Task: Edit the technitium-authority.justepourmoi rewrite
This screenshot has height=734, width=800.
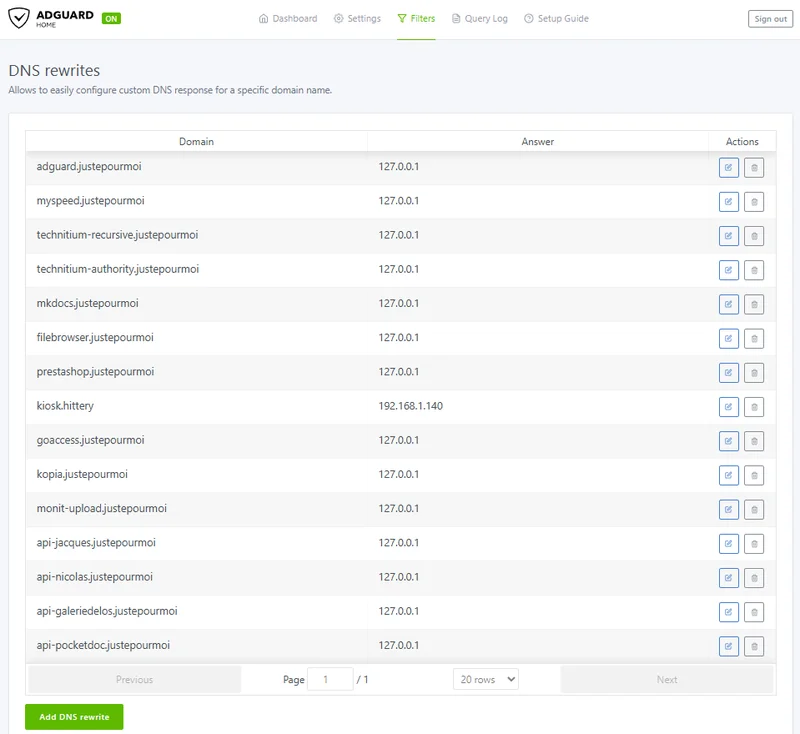Action: click(x=729, y=270)
